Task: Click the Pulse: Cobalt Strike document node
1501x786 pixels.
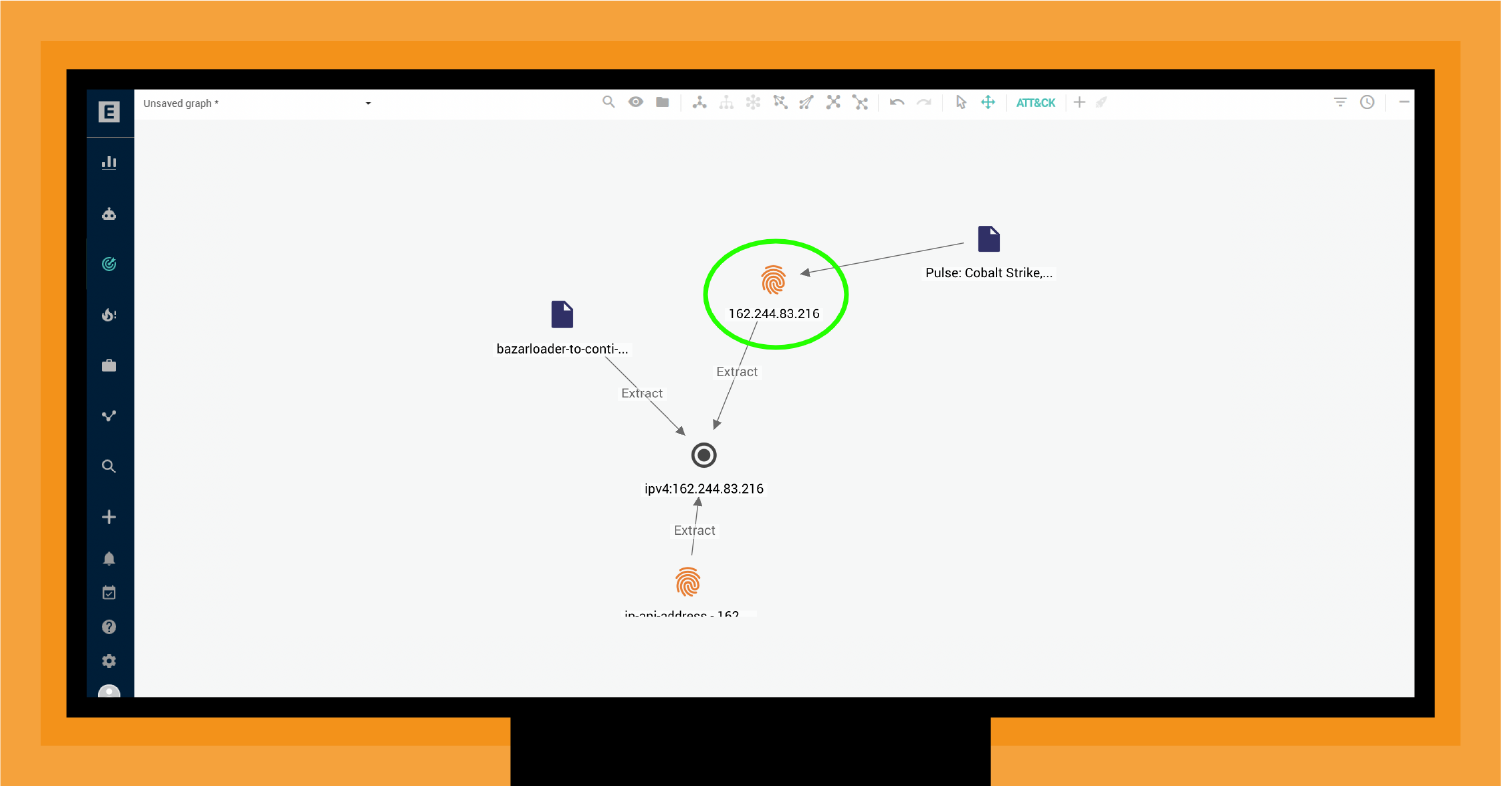Action: tap(988, 238)
